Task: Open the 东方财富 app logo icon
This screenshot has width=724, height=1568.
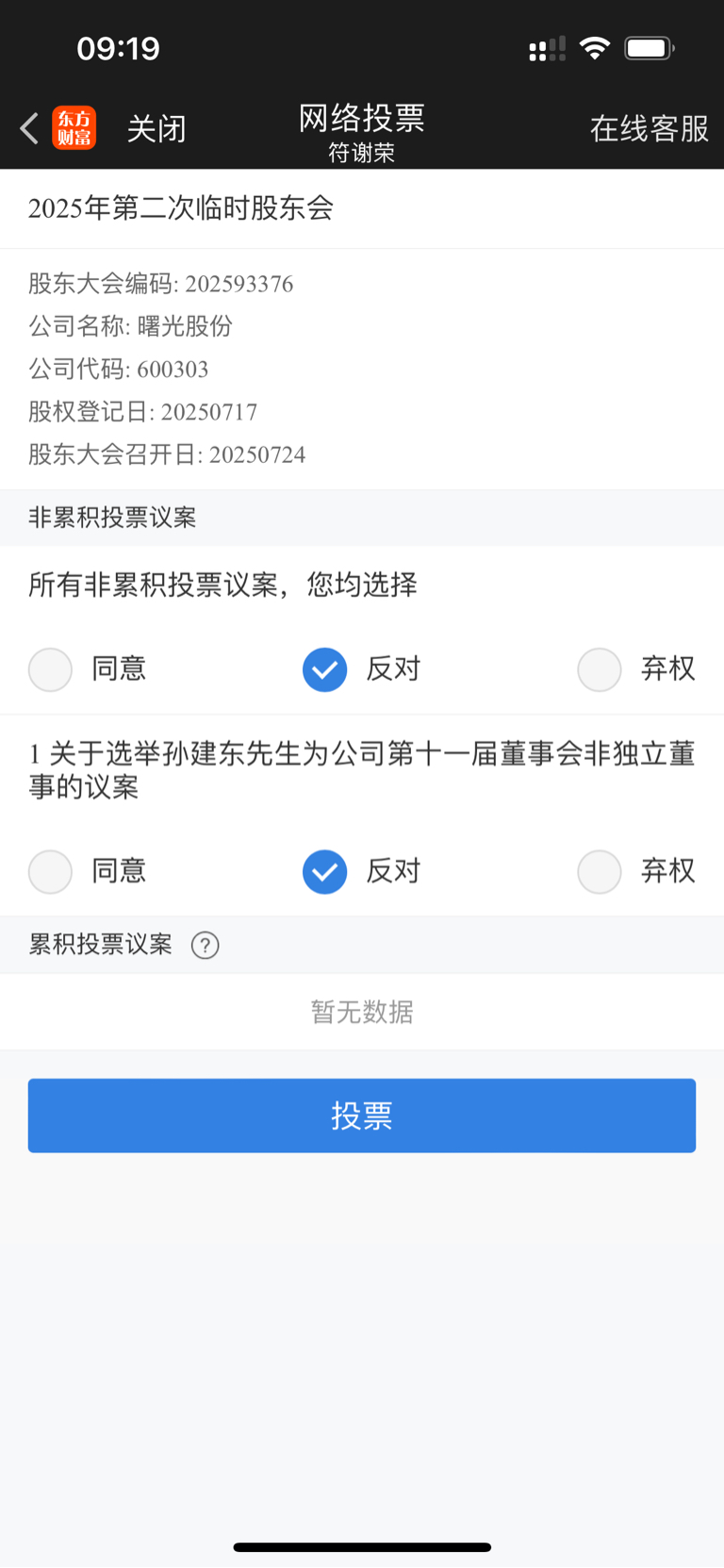Action: [74, 128]
